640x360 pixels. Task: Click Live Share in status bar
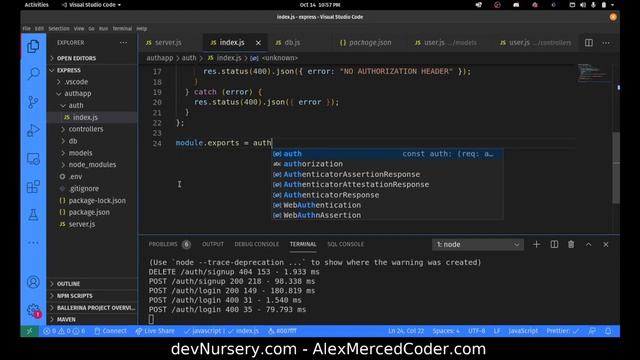pyautogui.click(x=155, y=331)
